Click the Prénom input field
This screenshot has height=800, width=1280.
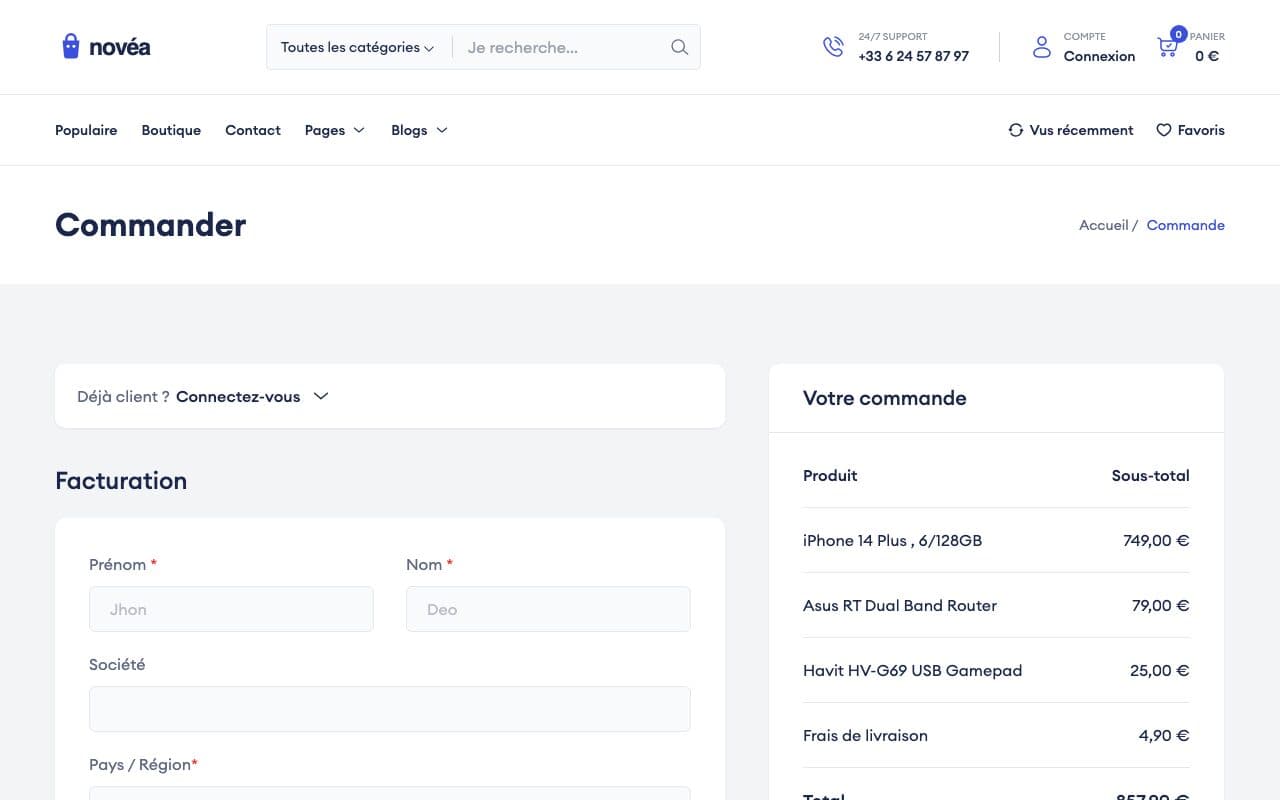coord(231,609)
